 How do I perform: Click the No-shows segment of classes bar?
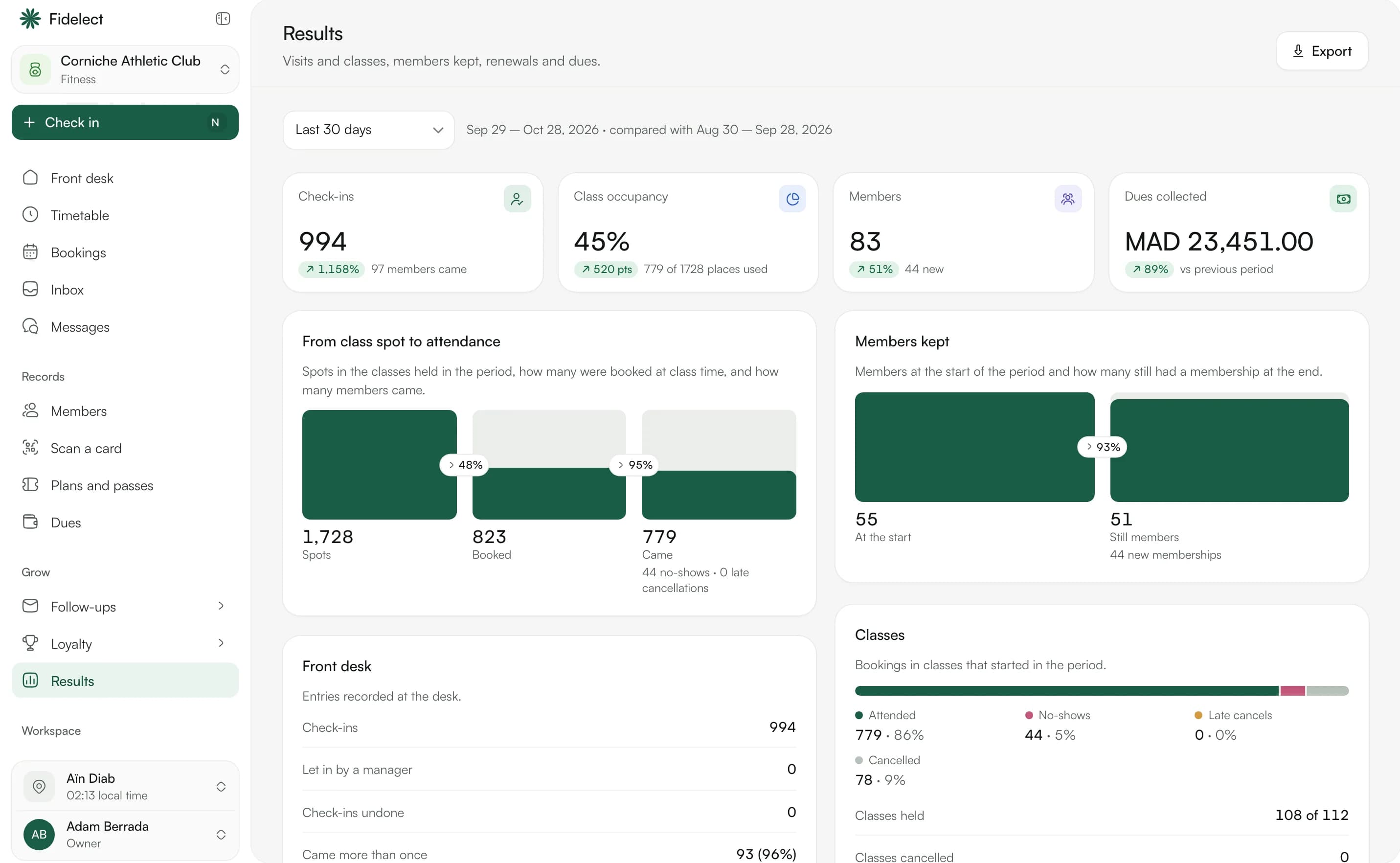(1293, 691)
